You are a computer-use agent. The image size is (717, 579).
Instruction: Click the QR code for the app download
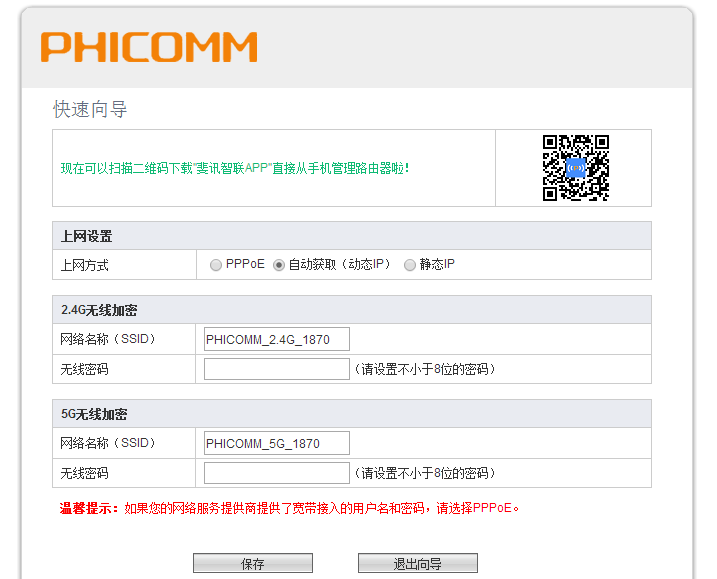(576, 168)
